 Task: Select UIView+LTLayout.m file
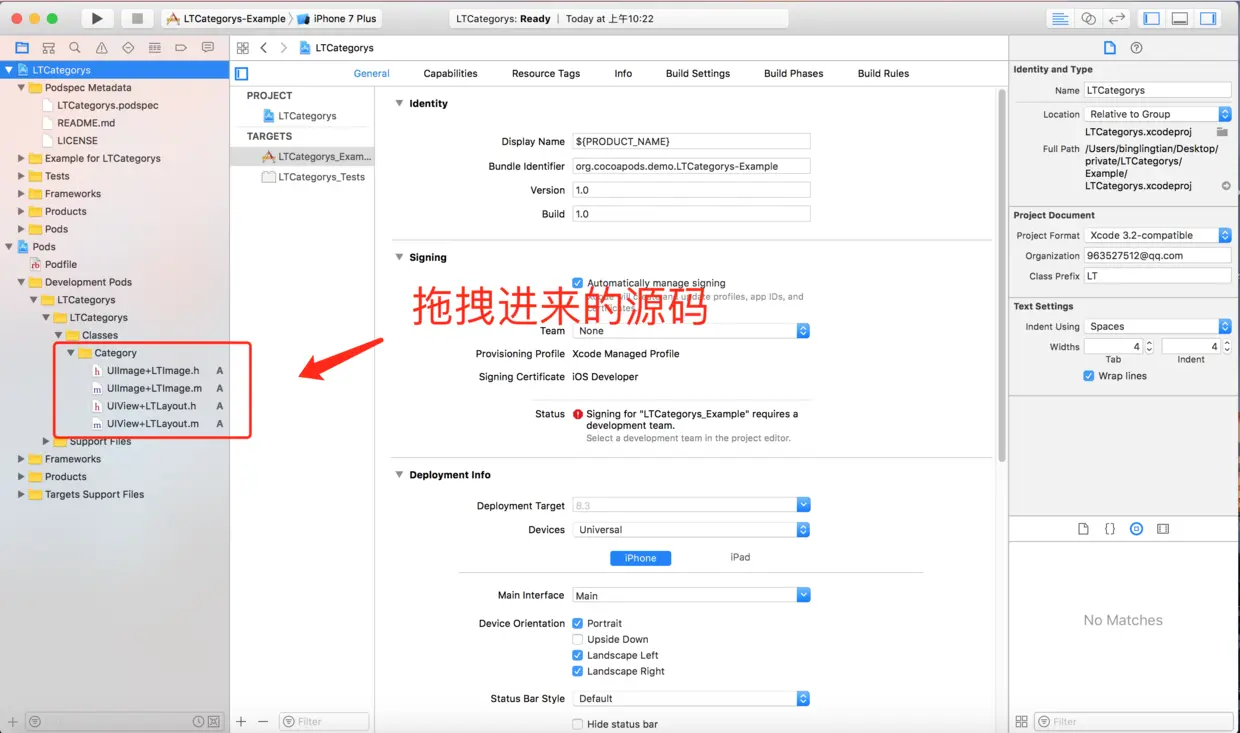pyautogui.click(x=152, y=424)
